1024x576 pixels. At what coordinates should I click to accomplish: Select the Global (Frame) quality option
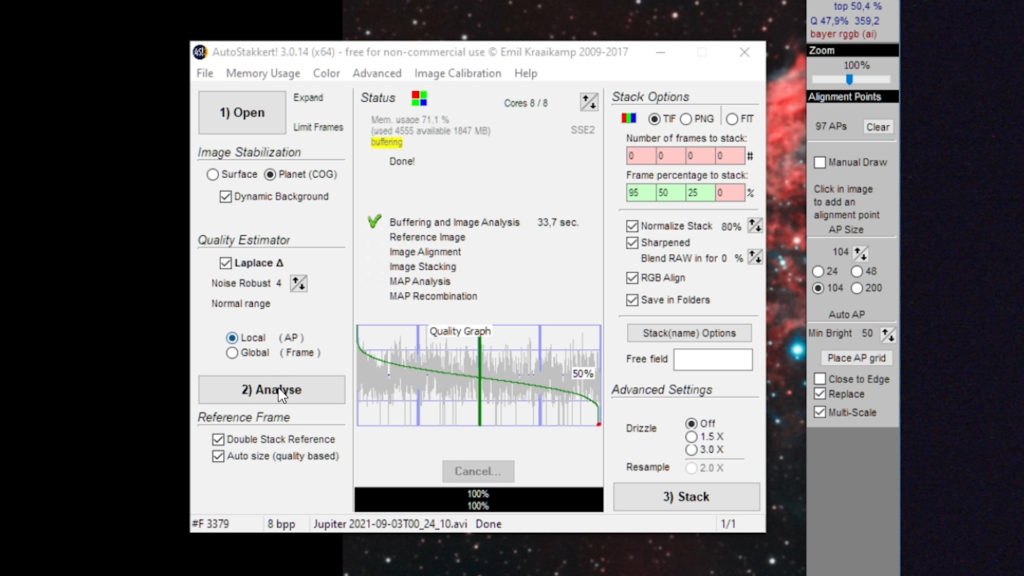click(232, 353)
